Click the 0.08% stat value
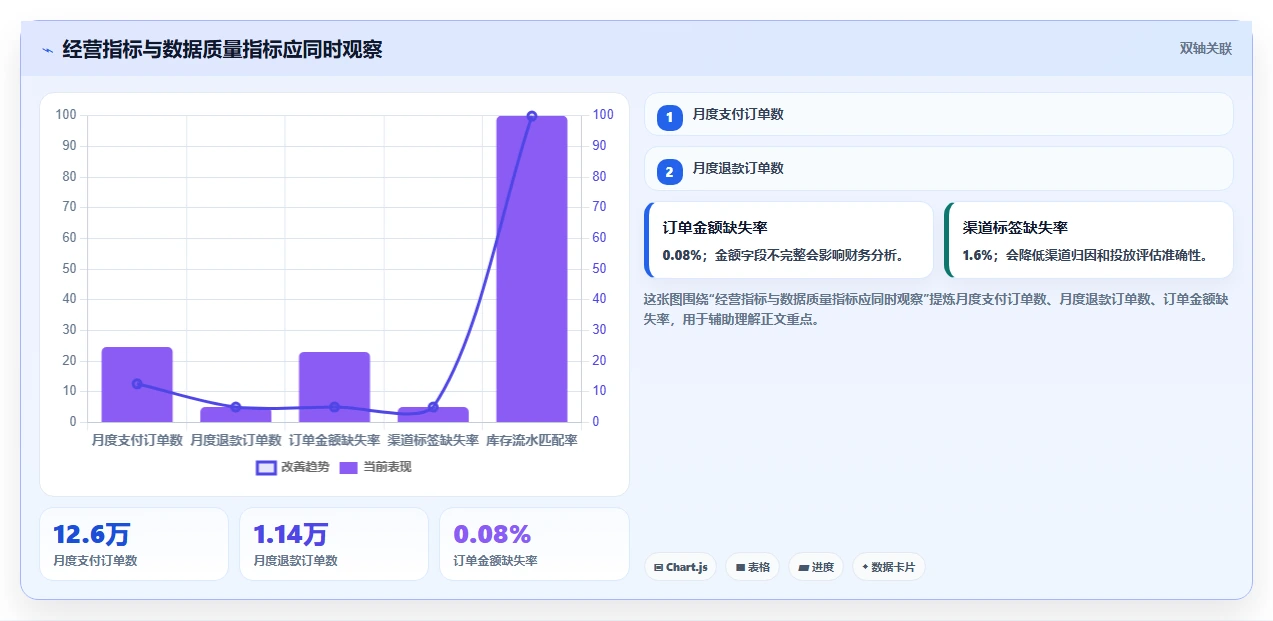1273x621 pixels. 492,534
